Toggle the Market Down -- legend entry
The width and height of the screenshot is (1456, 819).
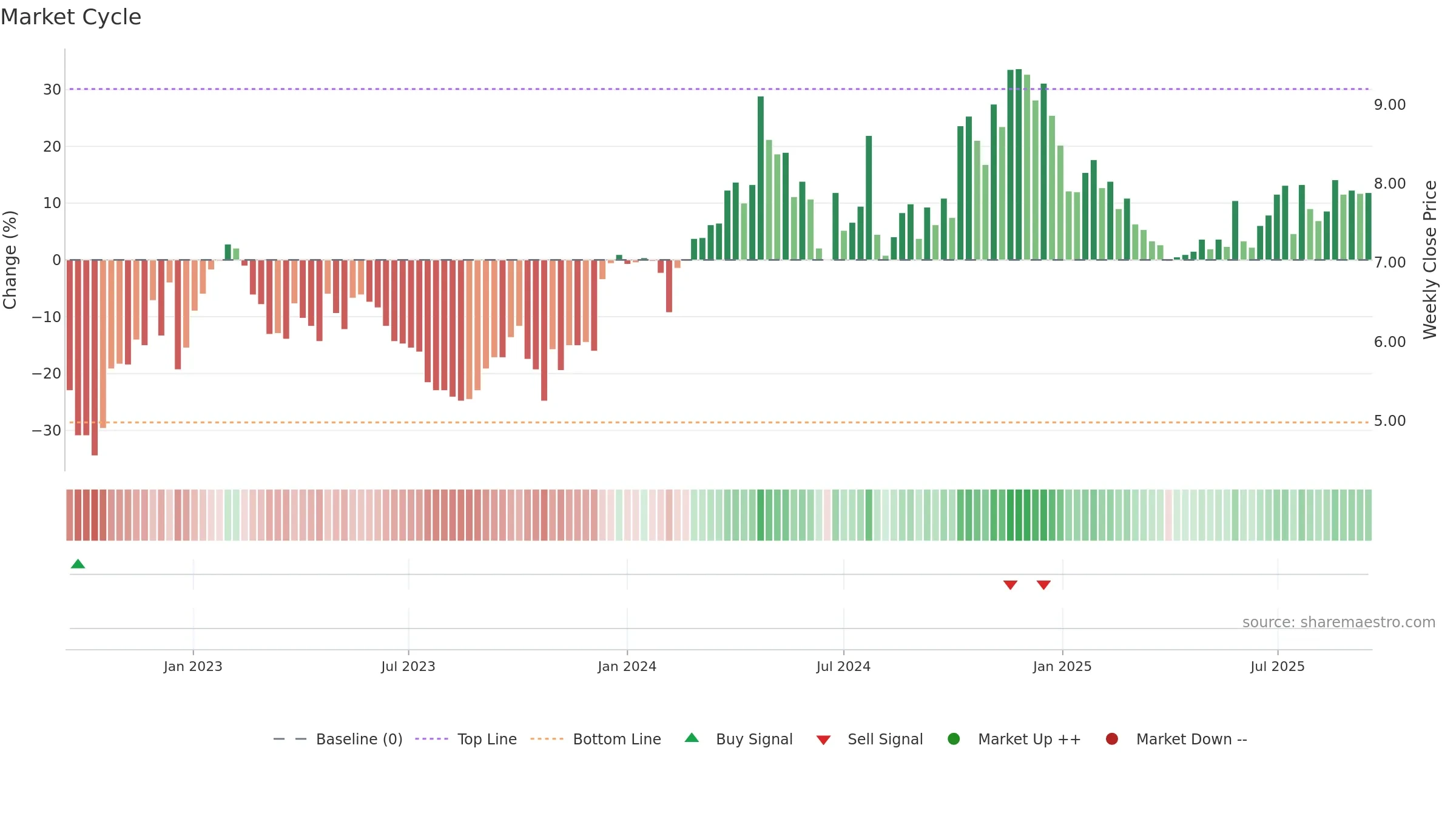1176,739
